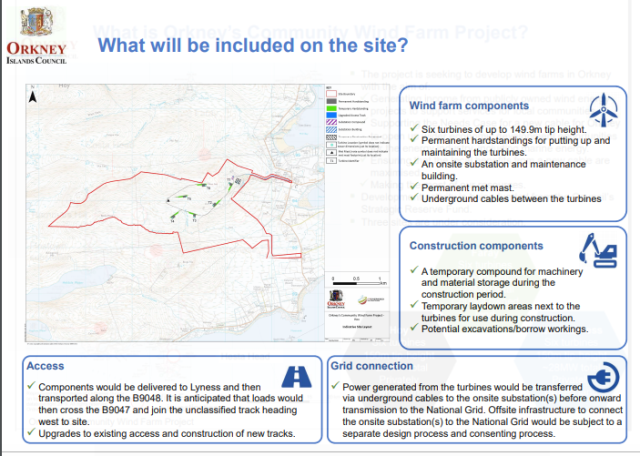Click the excavator construction icon
This screenshot has height=456, width=640.
tap(600, 249)
